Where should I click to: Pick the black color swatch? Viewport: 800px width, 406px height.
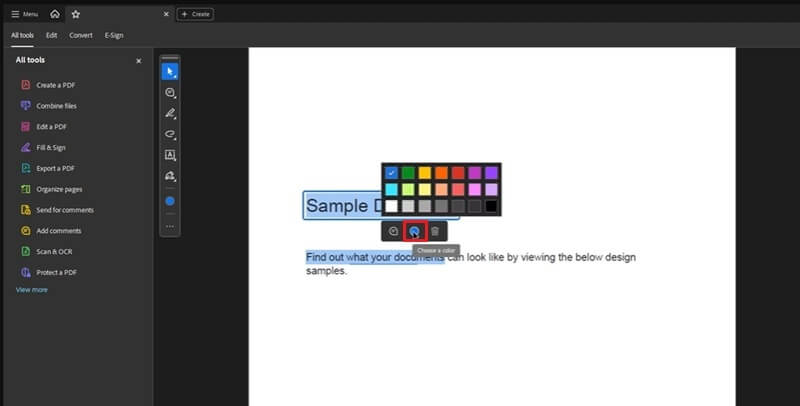point(491,206)
